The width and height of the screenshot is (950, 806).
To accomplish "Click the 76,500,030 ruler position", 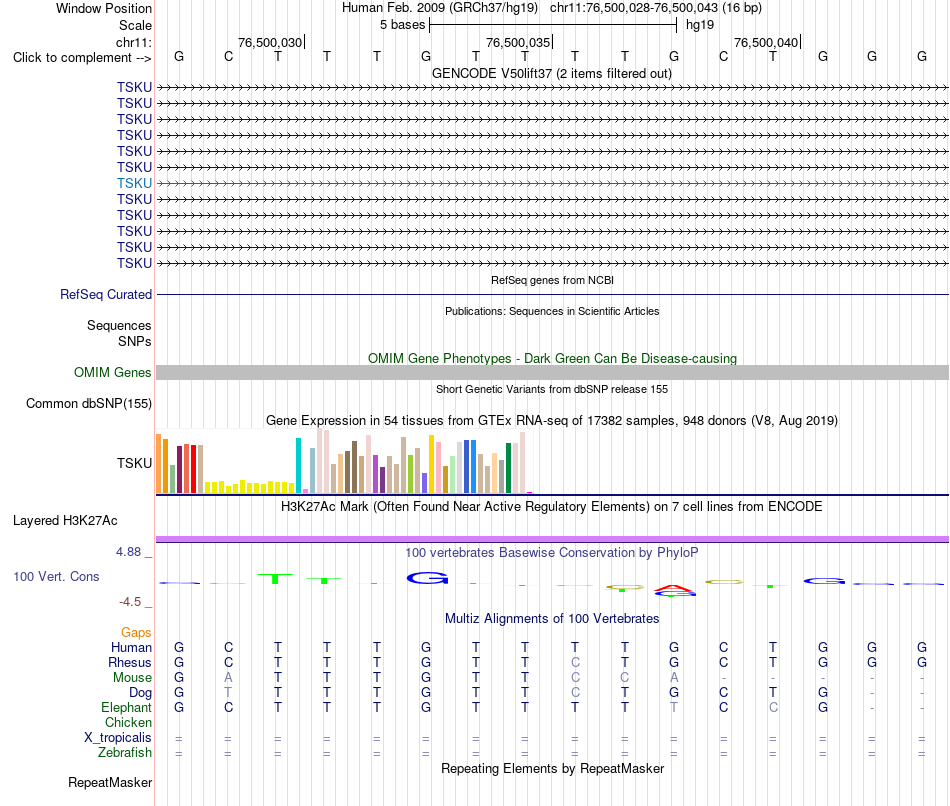I will [270, 42].
